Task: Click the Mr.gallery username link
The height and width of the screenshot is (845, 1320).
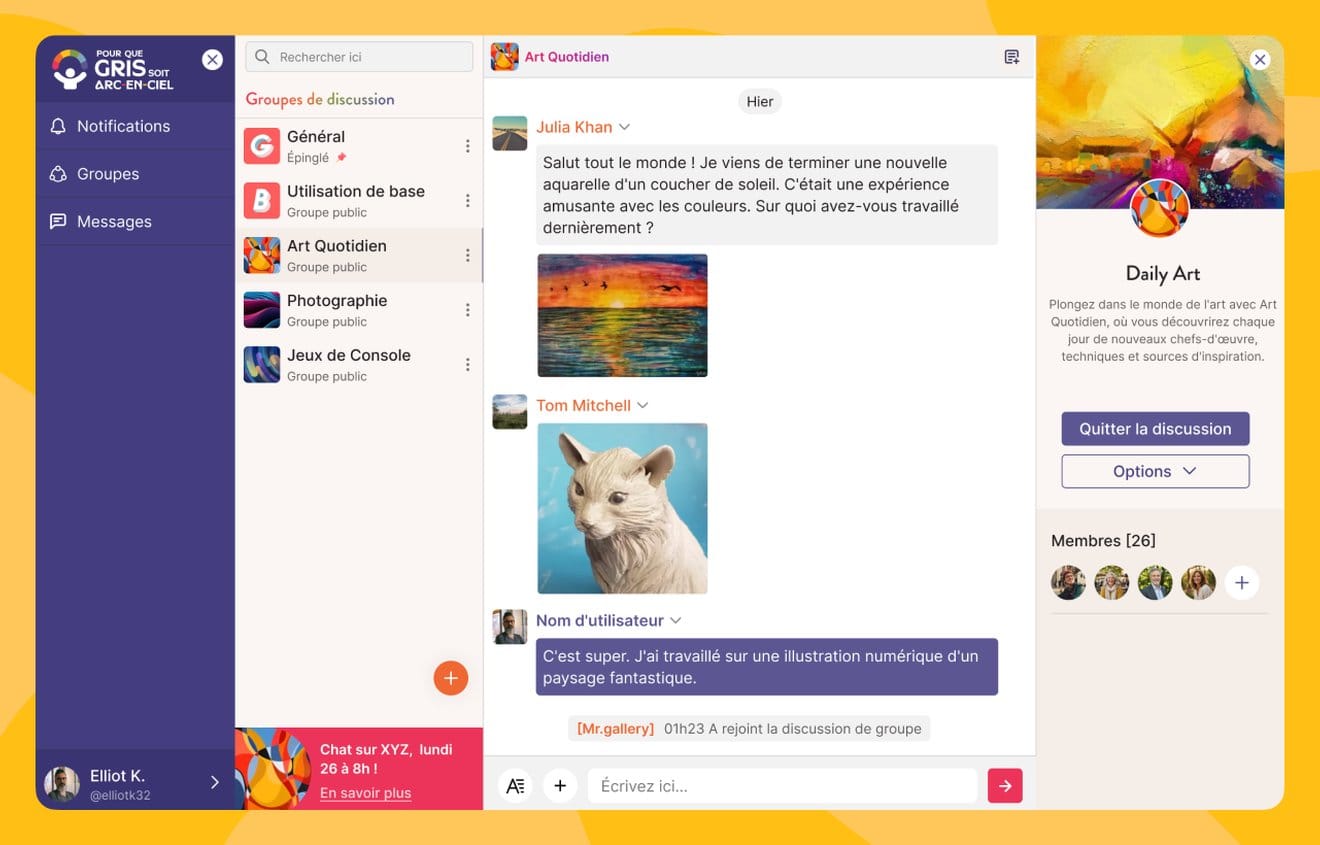Action: coord(615,729)
